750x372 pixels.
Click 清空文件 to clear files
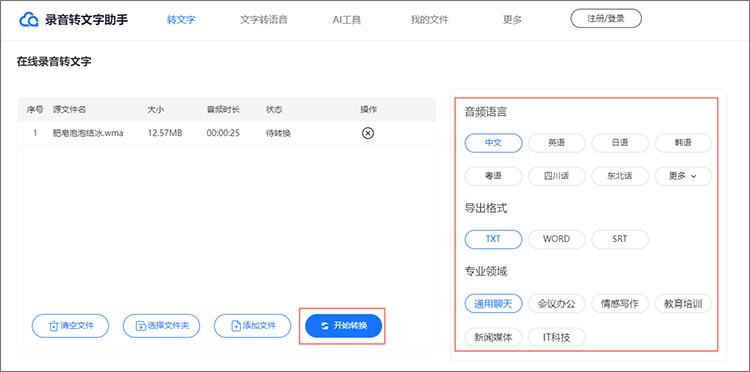70,326
